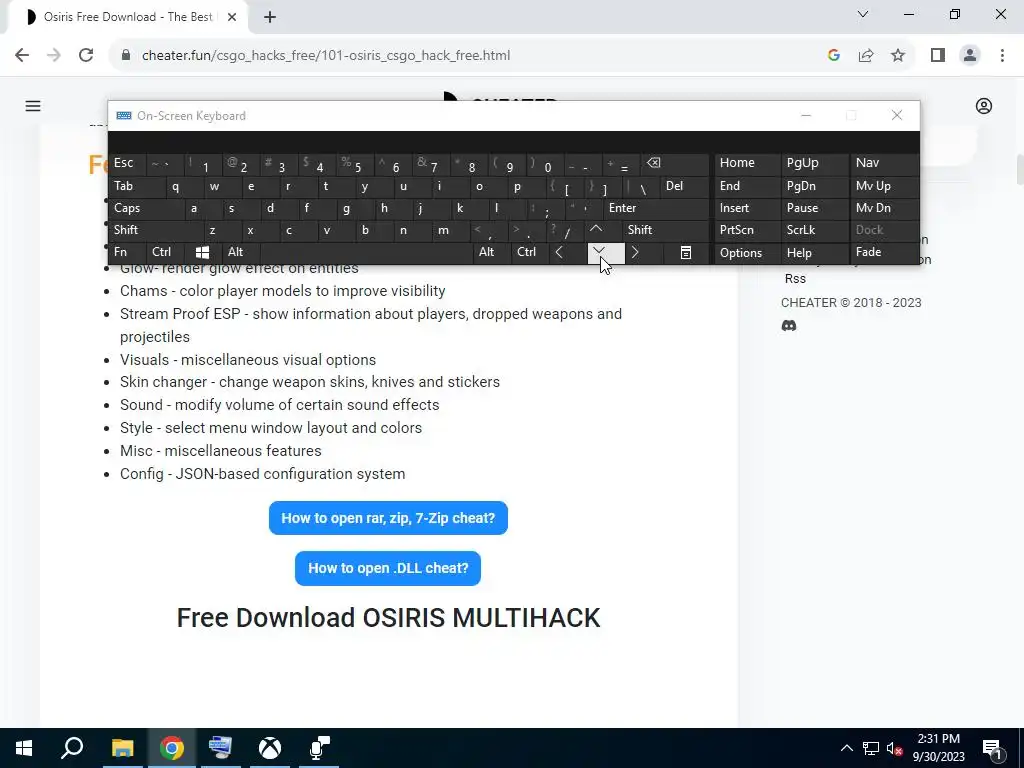Click the context menu key

pyautogui.click(x=686, y=253)
